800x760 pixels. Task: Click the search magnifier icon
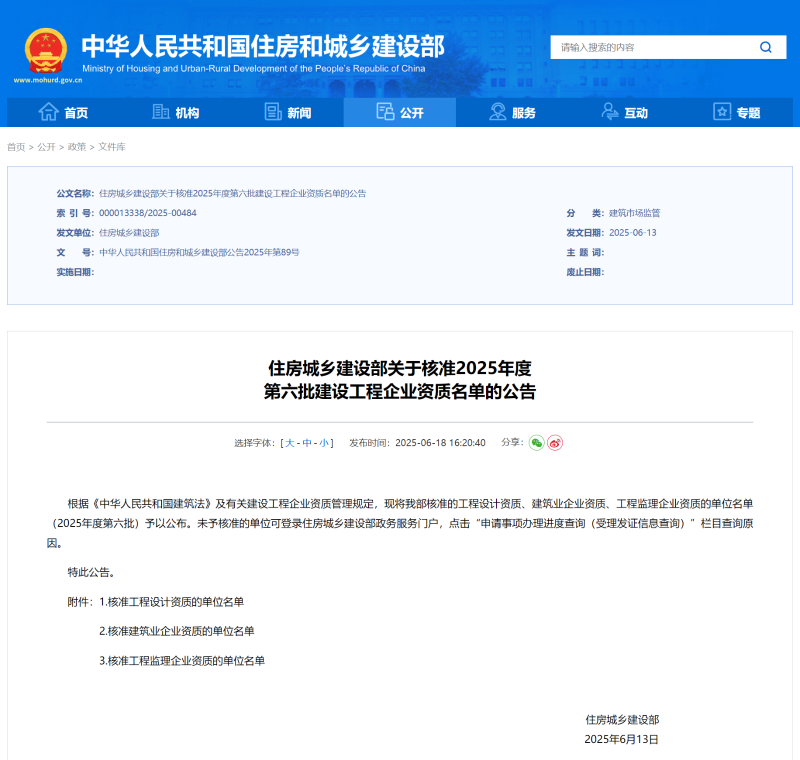(765, 47)
